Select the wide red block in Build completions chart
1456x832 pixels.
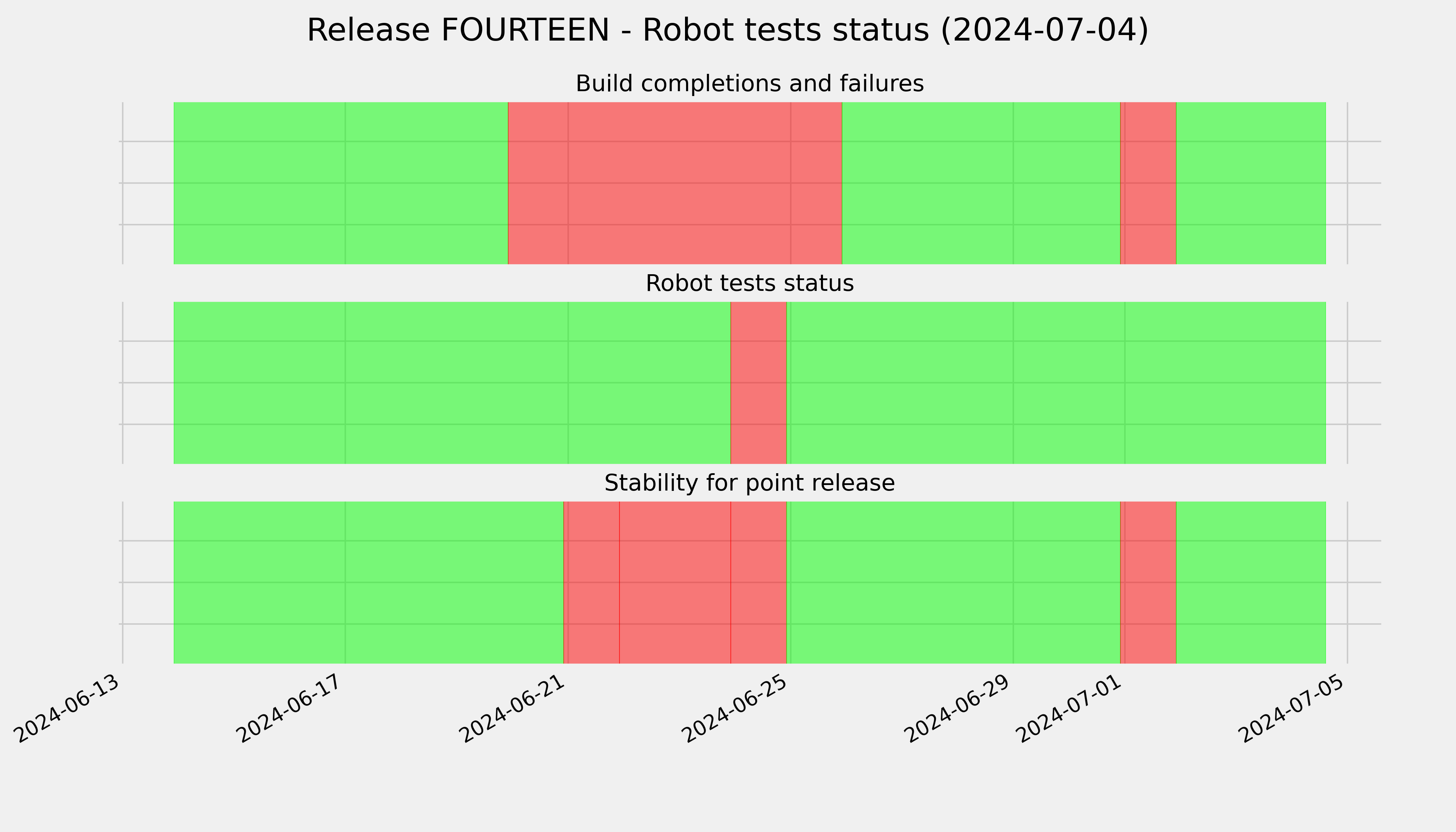click(x=675, y=183)
